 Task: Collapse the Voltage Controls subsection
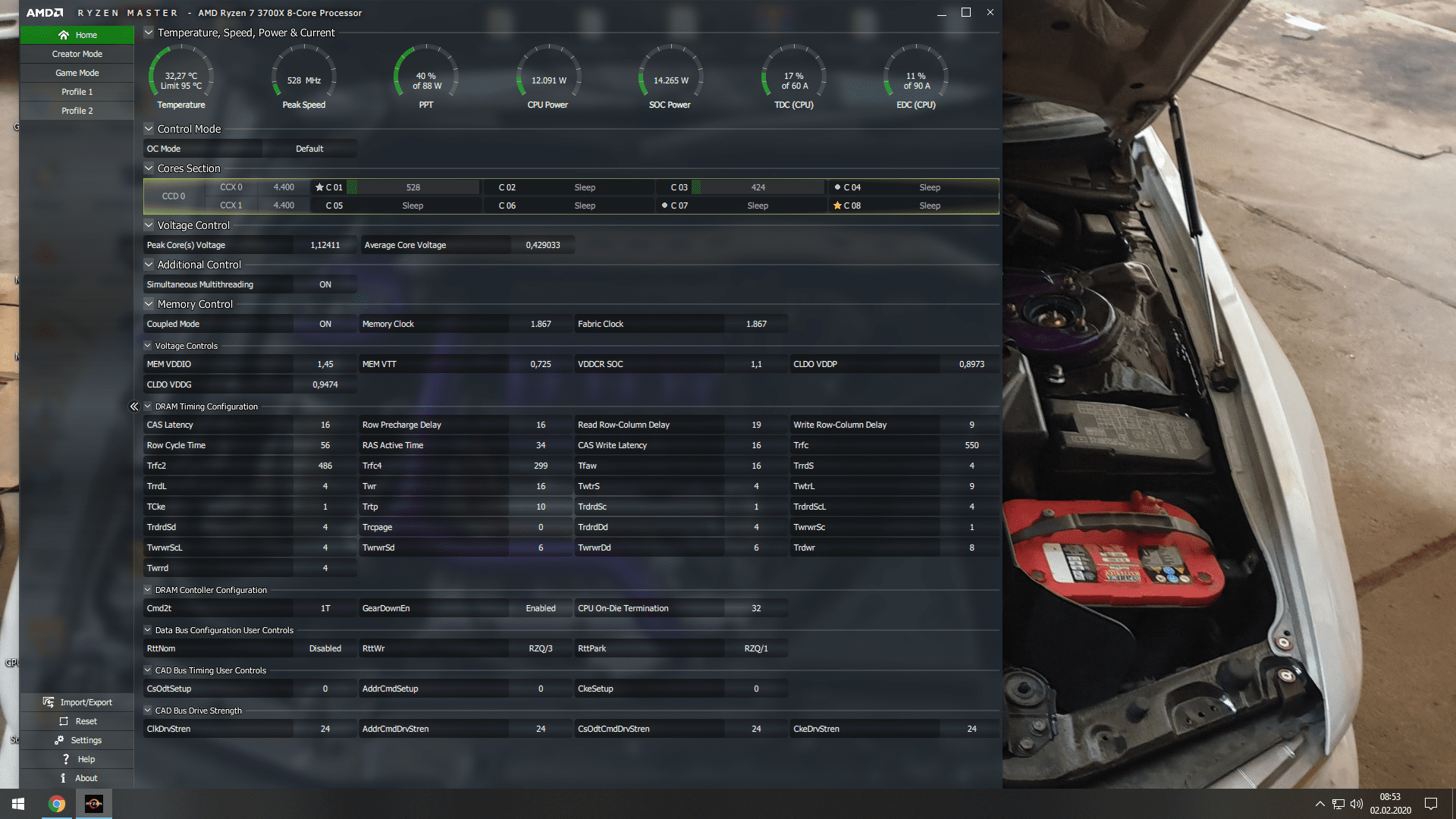(x=148, y=346)
